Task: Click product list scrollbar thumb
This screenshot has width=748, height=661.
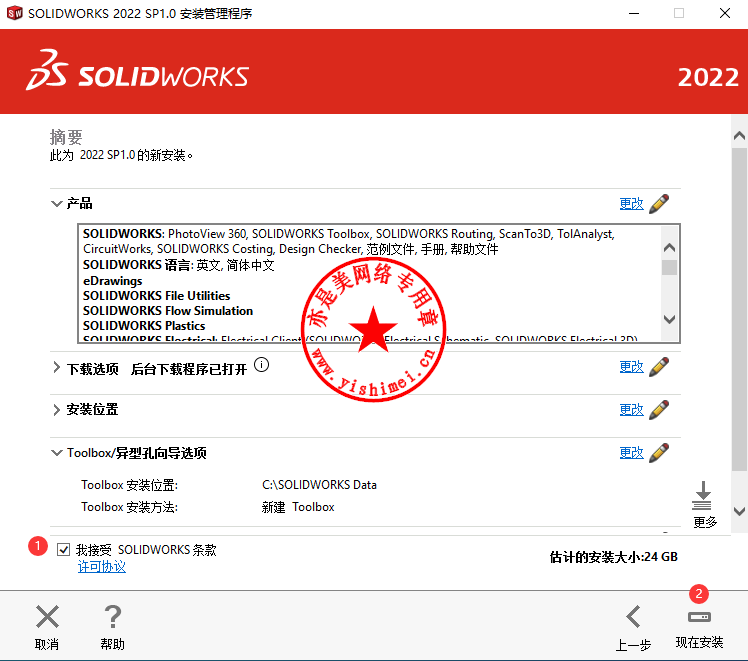Action: coord(669,268)
